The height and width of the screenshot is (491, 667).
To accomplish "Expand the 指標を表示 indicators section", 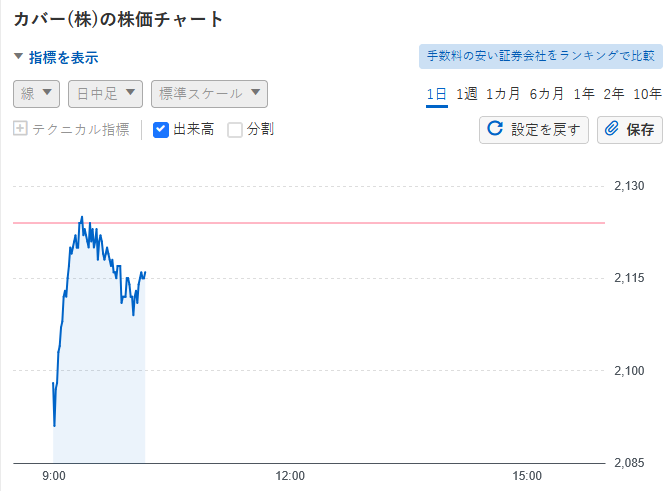I will point(63,58).
